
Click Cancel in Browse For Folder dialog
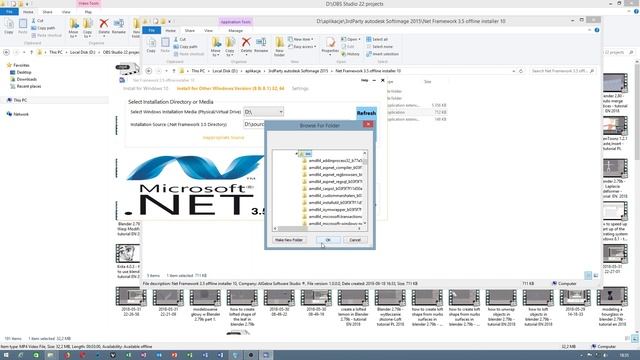pyautogui.click(x=355, y=240)
